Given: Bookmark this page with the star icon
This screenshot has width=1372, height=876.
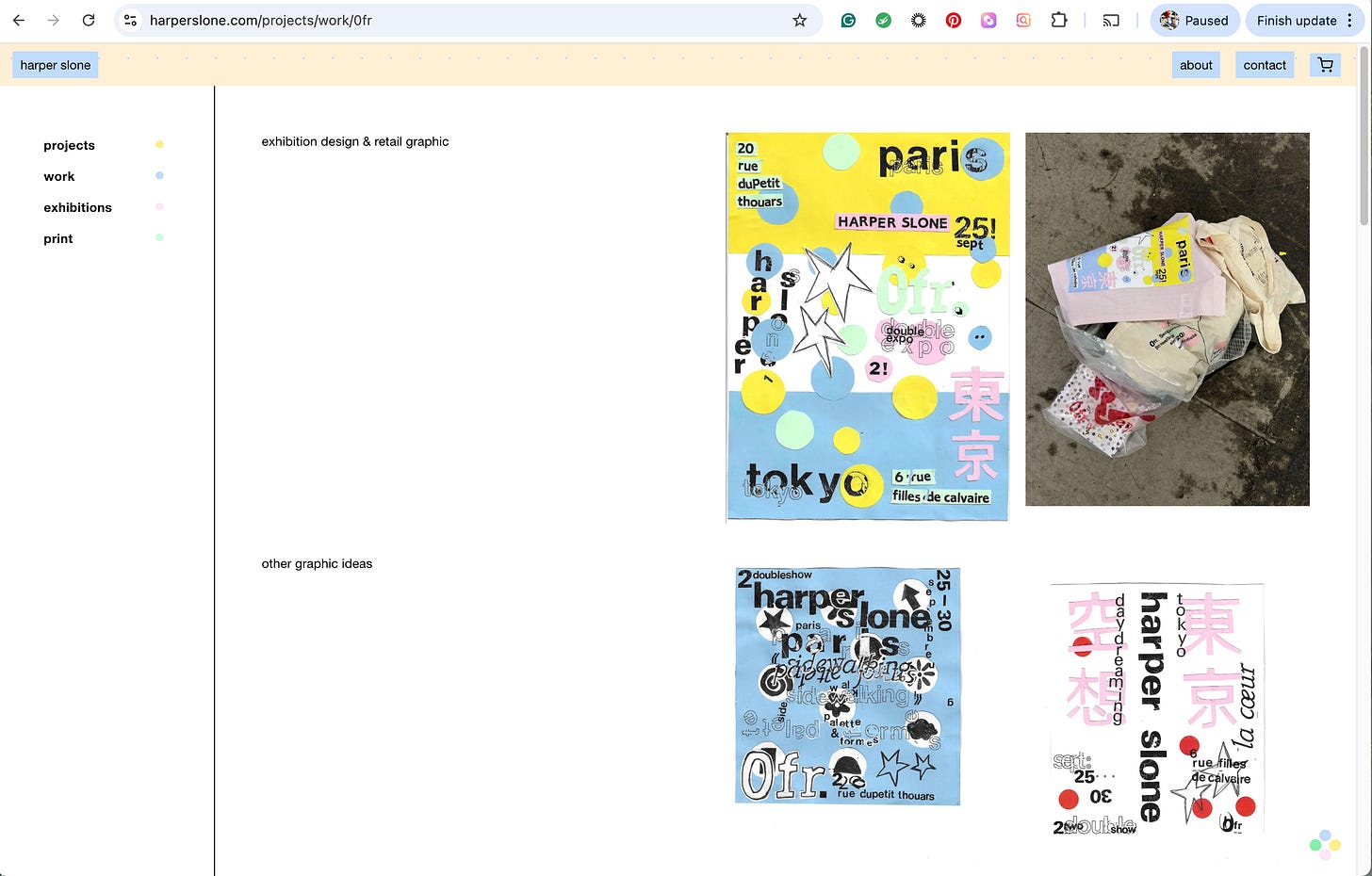Looking at the screenshot, I should (x=800, y=20).
